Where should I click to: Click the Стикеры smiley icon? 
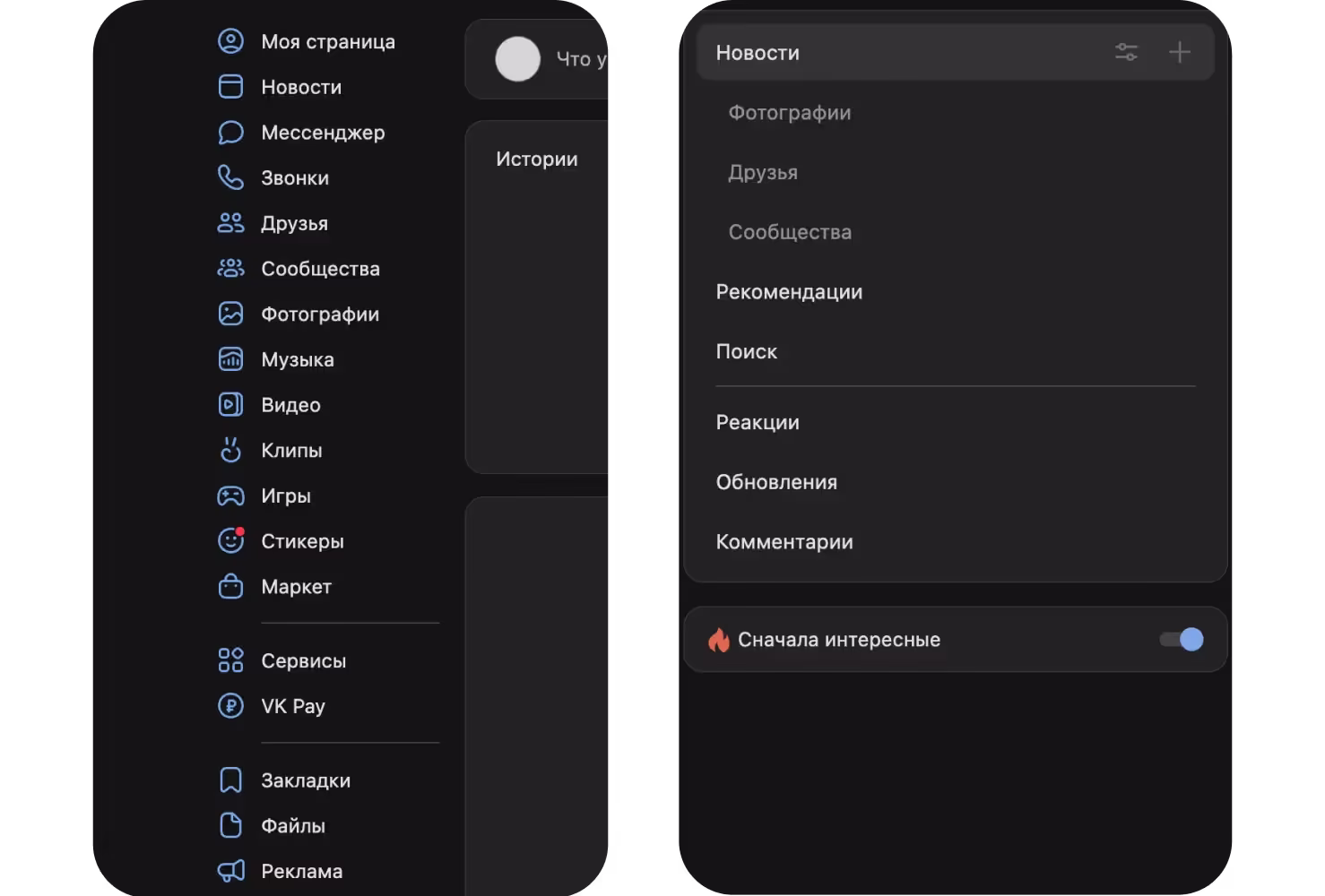coord(230,541)
